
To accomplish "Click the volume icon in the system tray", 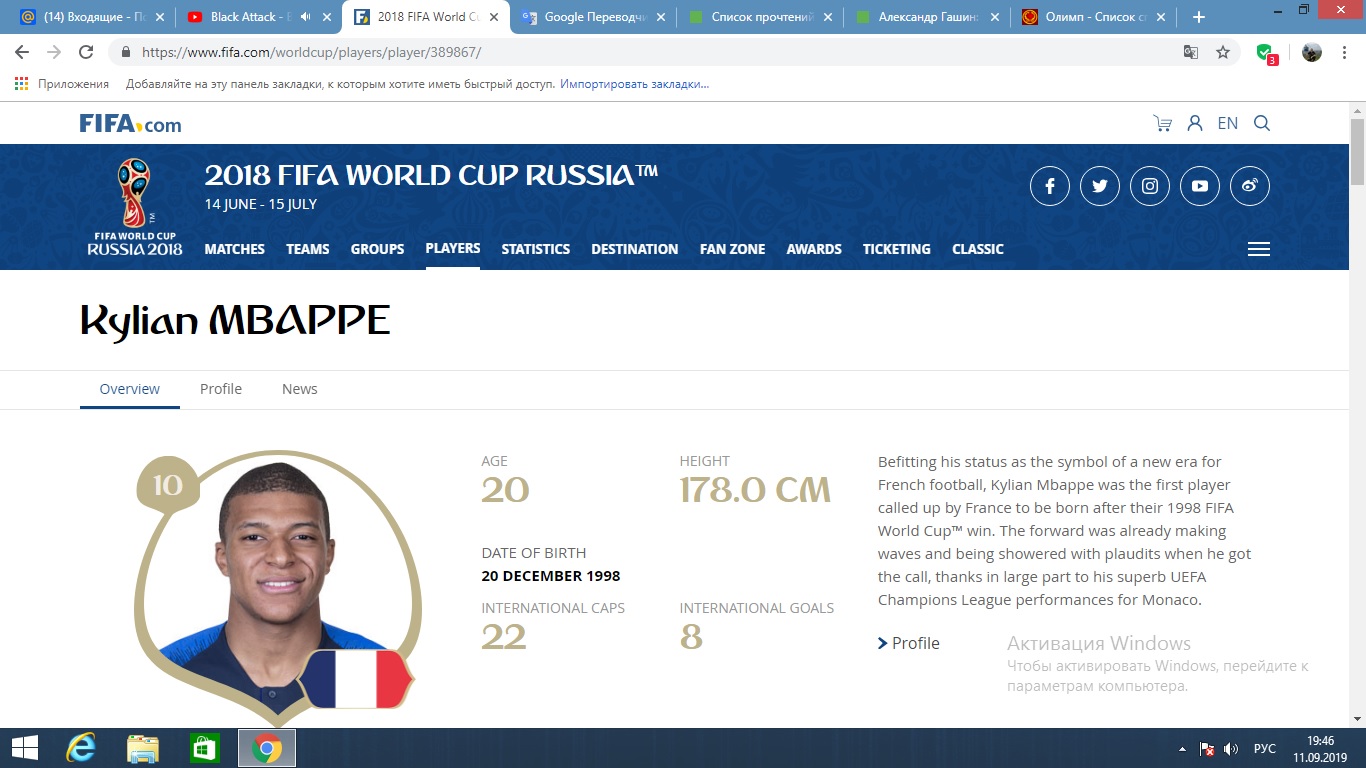I will [x=1231, y=749].
